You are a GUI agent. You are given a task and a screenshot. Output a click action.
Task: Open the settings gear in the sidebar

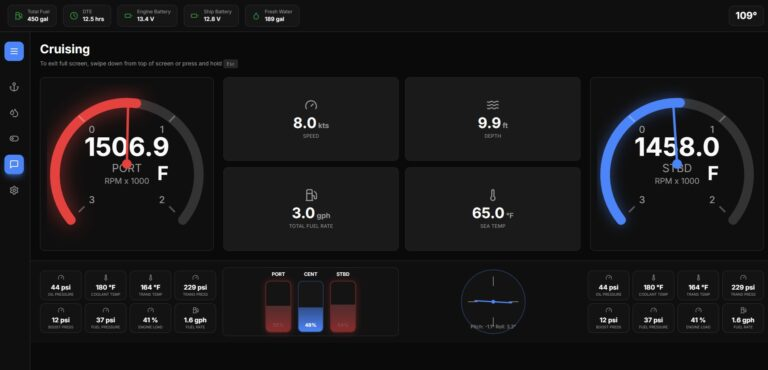click(x=14, y=190)
